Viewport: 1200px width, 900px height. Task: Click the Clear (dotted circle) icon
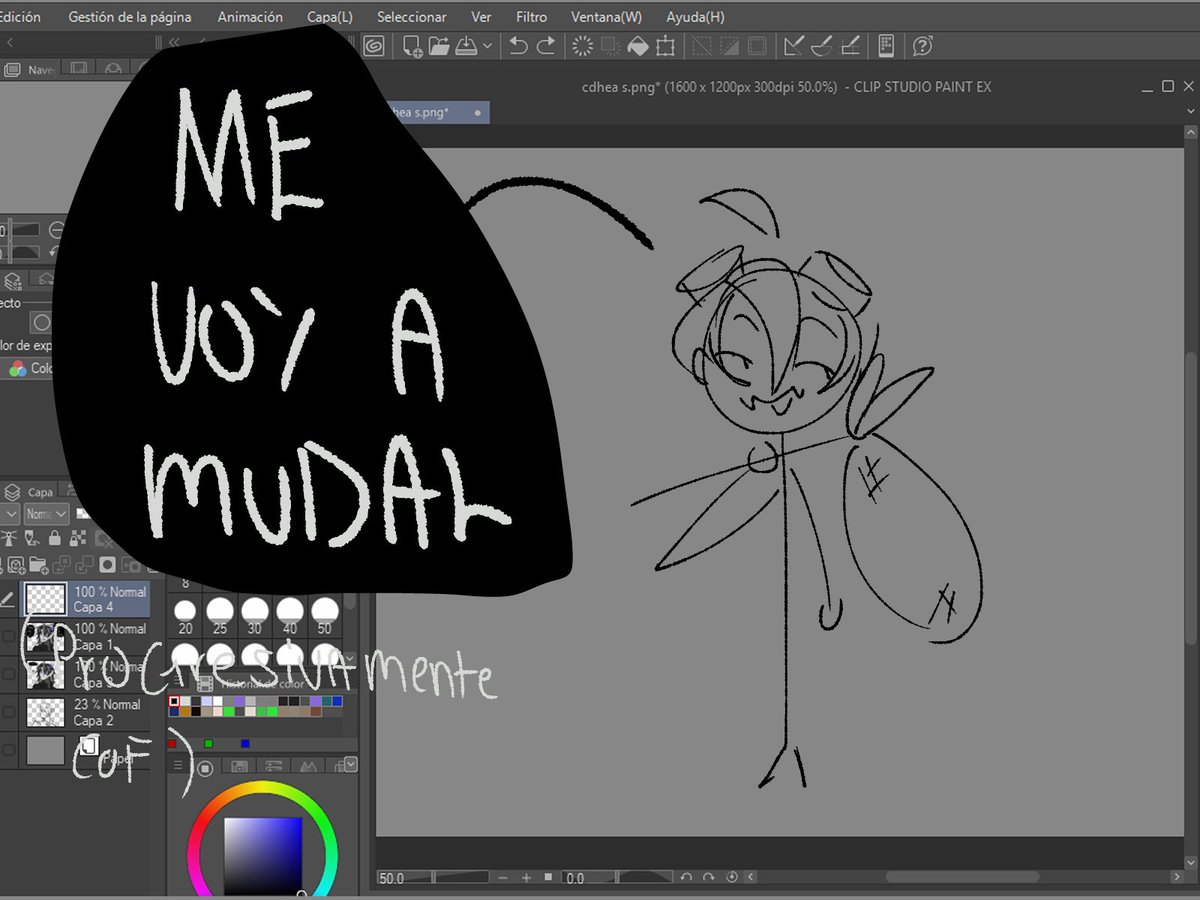coord(582,46)
